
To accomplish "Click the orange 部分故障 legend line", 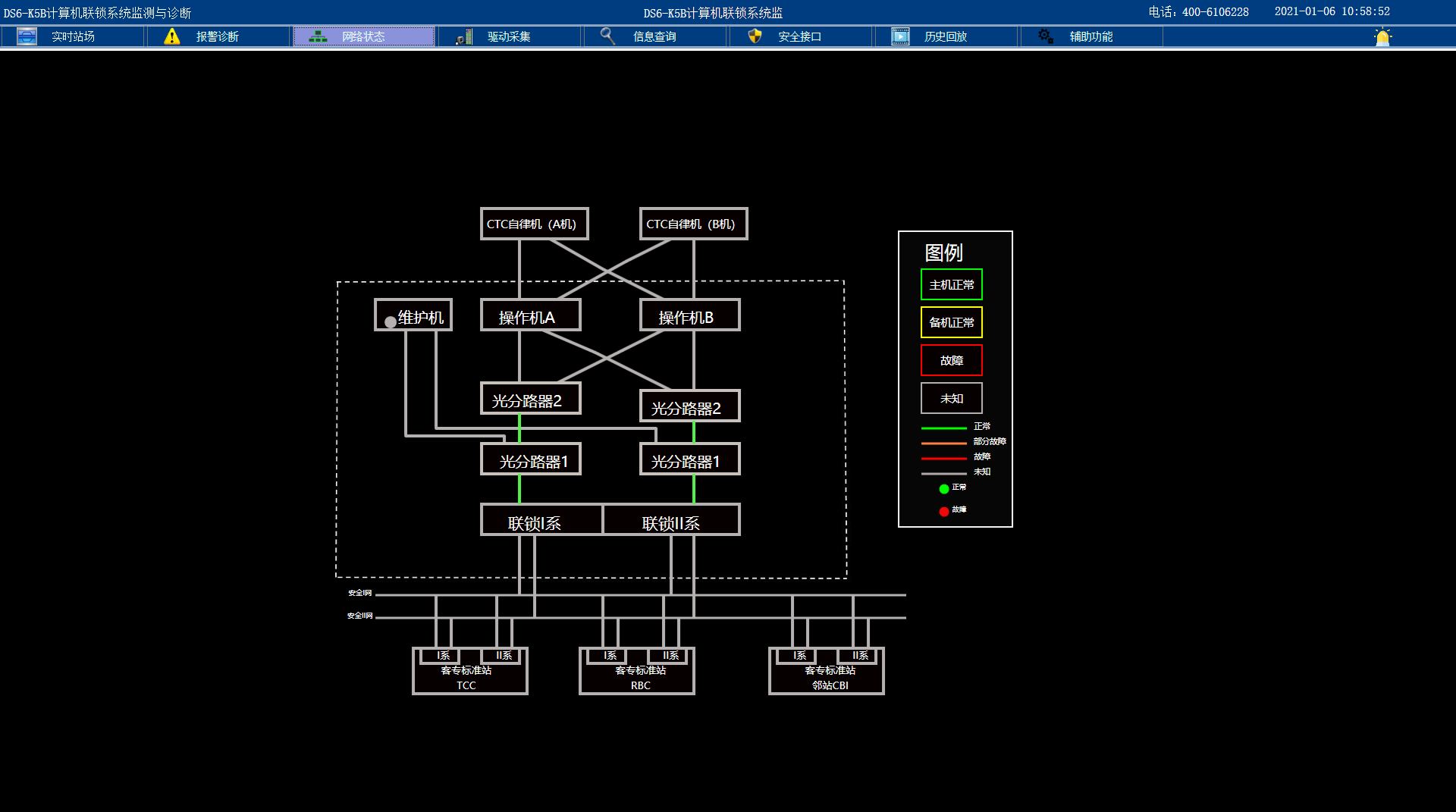I will click(944, 443).
